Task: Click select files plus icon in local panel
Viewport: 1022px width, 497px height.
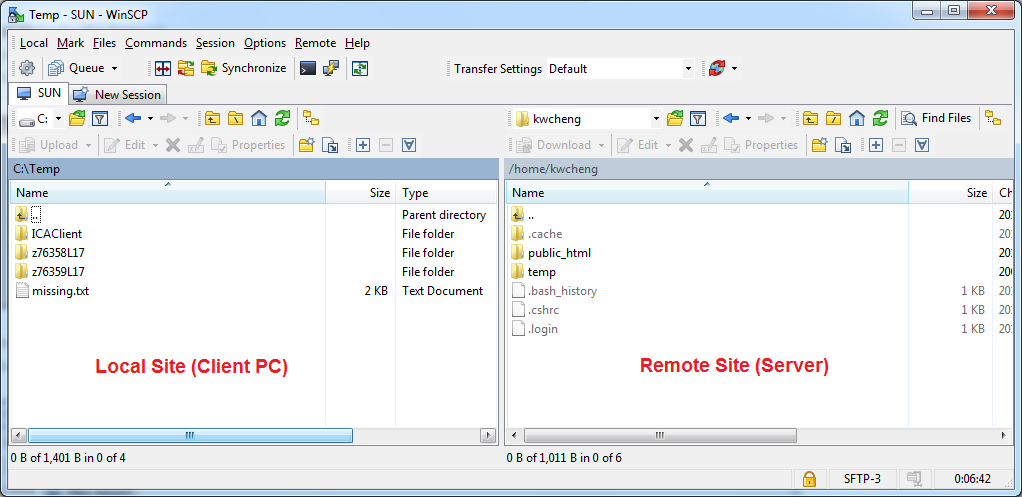Action: click(x=363, y=145)
